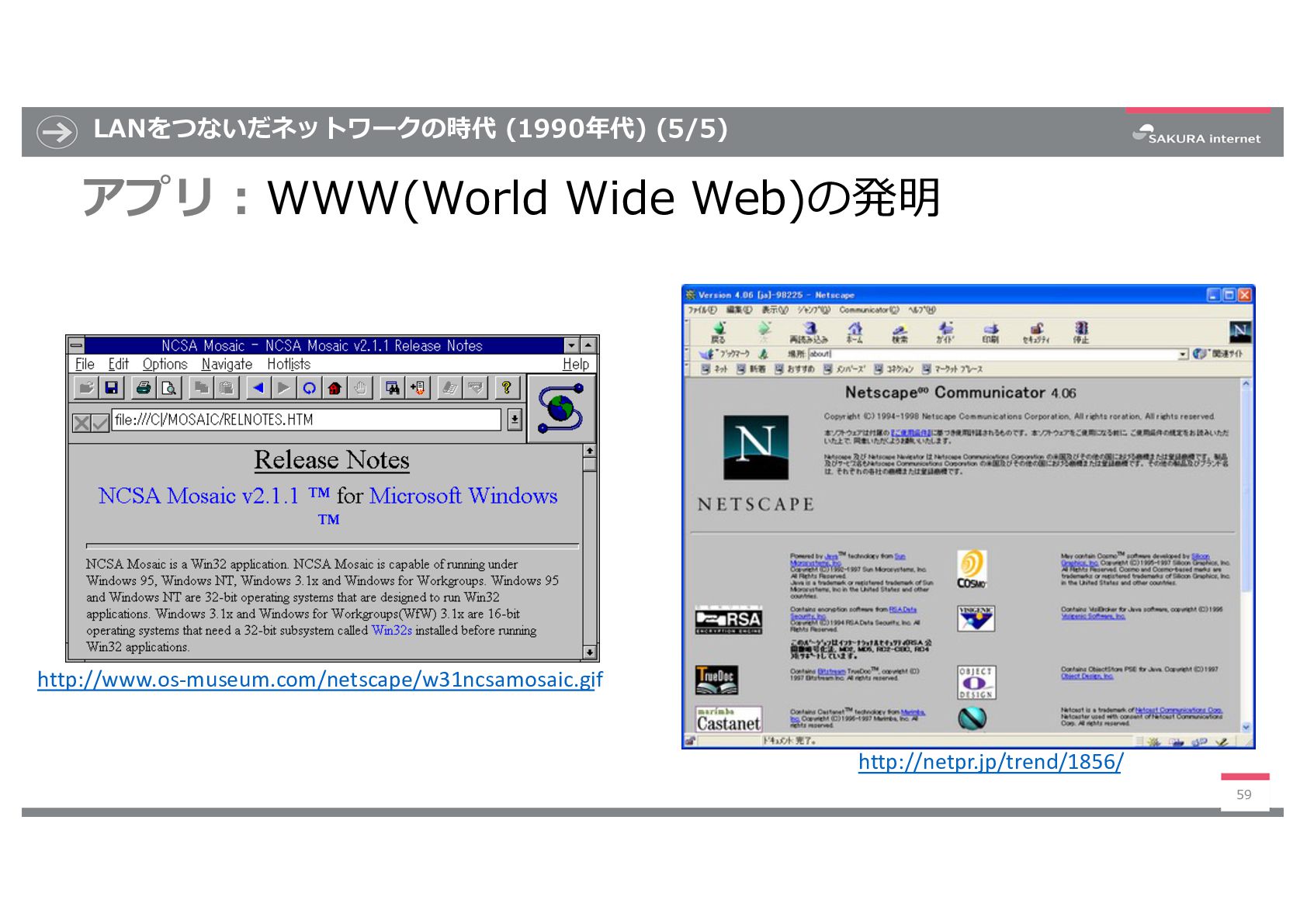The height and width of the screenshot is (924, 1307).
Task: Click the grey Forward arrow in Mosaic
Action: (283, 387)
